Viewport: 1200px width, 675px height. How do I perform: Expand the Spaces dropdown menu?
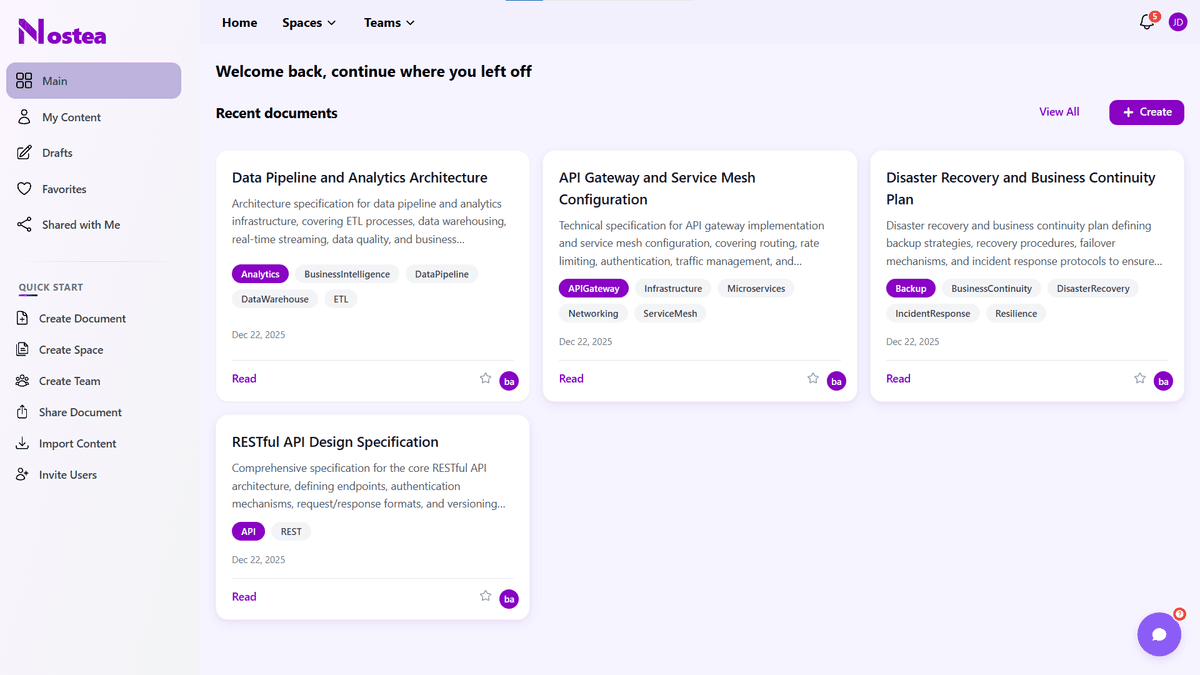coord(309,23)
